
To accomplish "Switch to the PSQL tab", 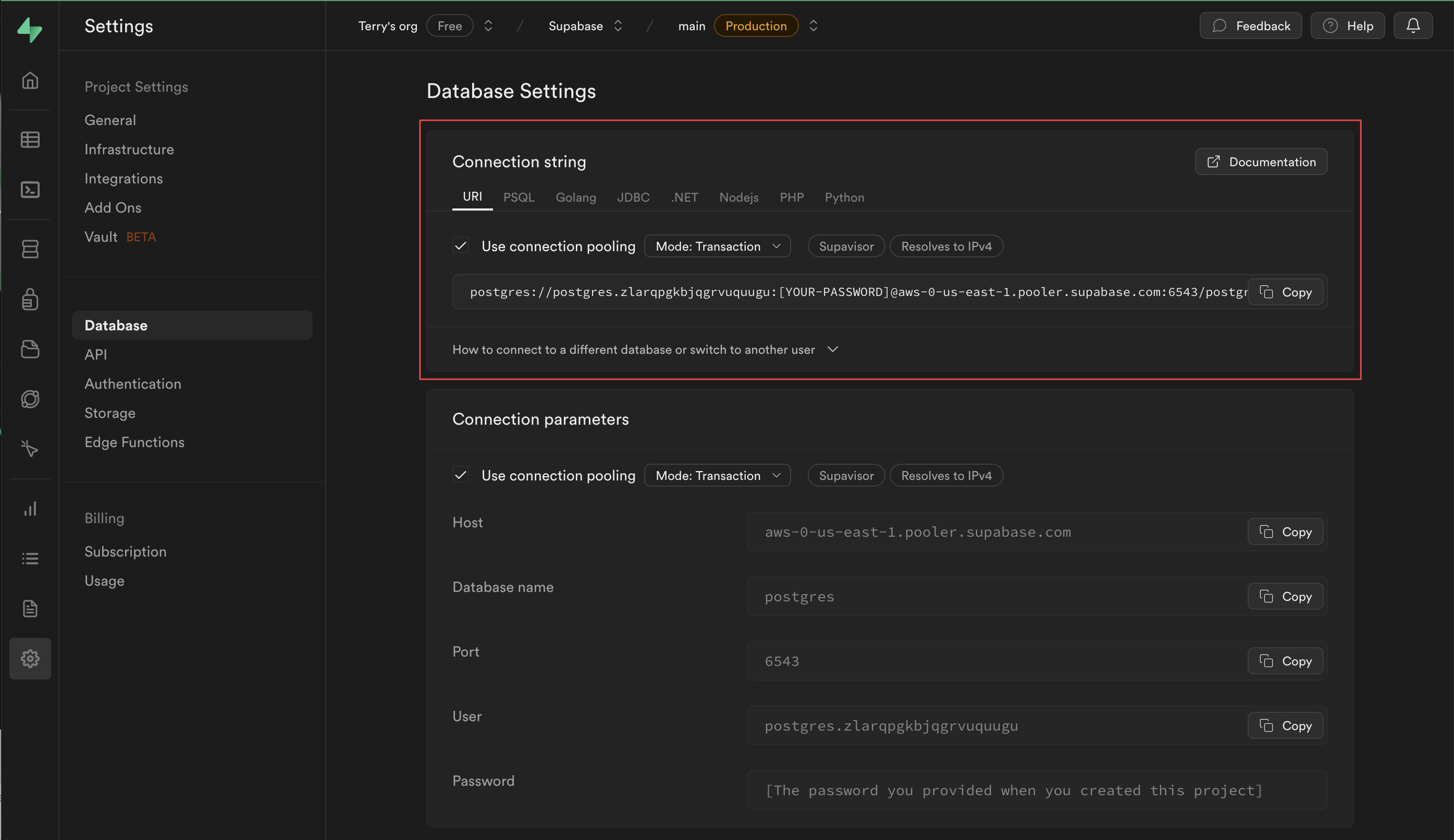I will (x=519, y=197).
